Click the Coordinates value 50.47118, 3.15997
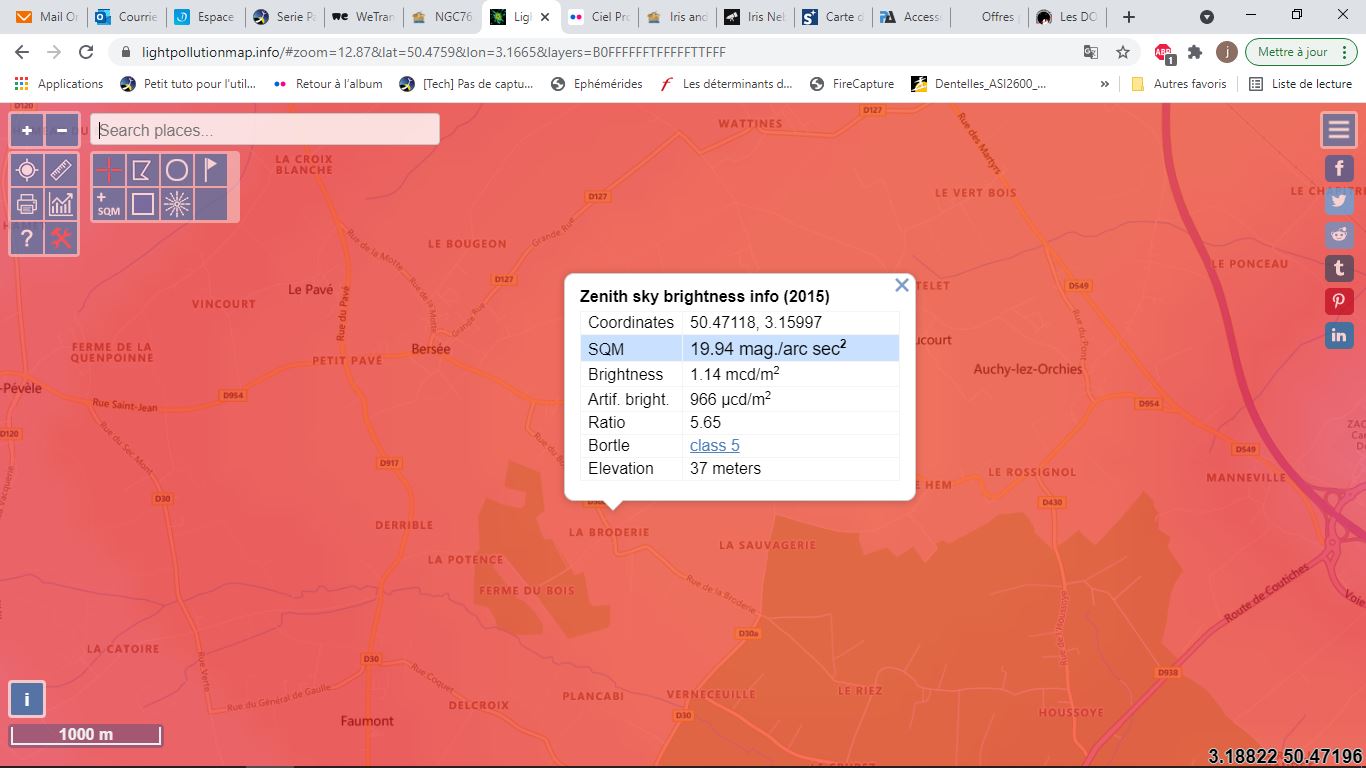1366x768 pixels. [756, 322]
